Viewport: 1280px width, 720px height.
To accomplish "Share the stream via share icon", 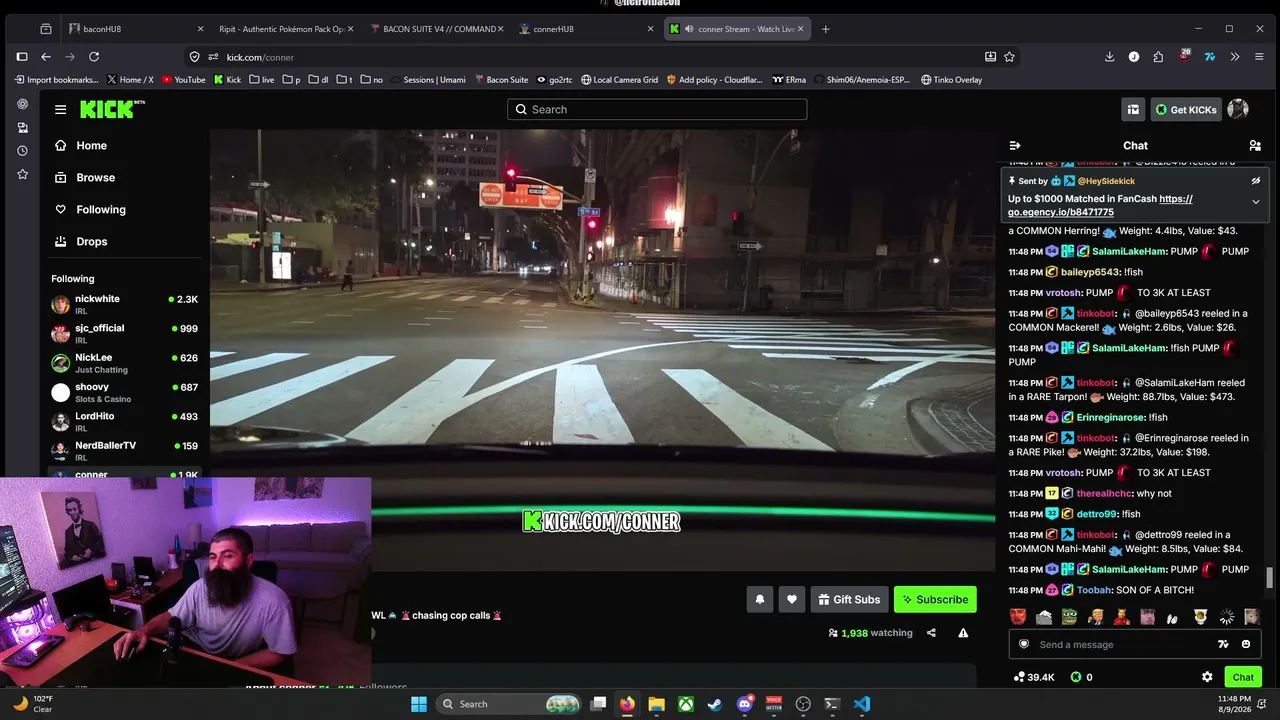I will click(931, 633).
